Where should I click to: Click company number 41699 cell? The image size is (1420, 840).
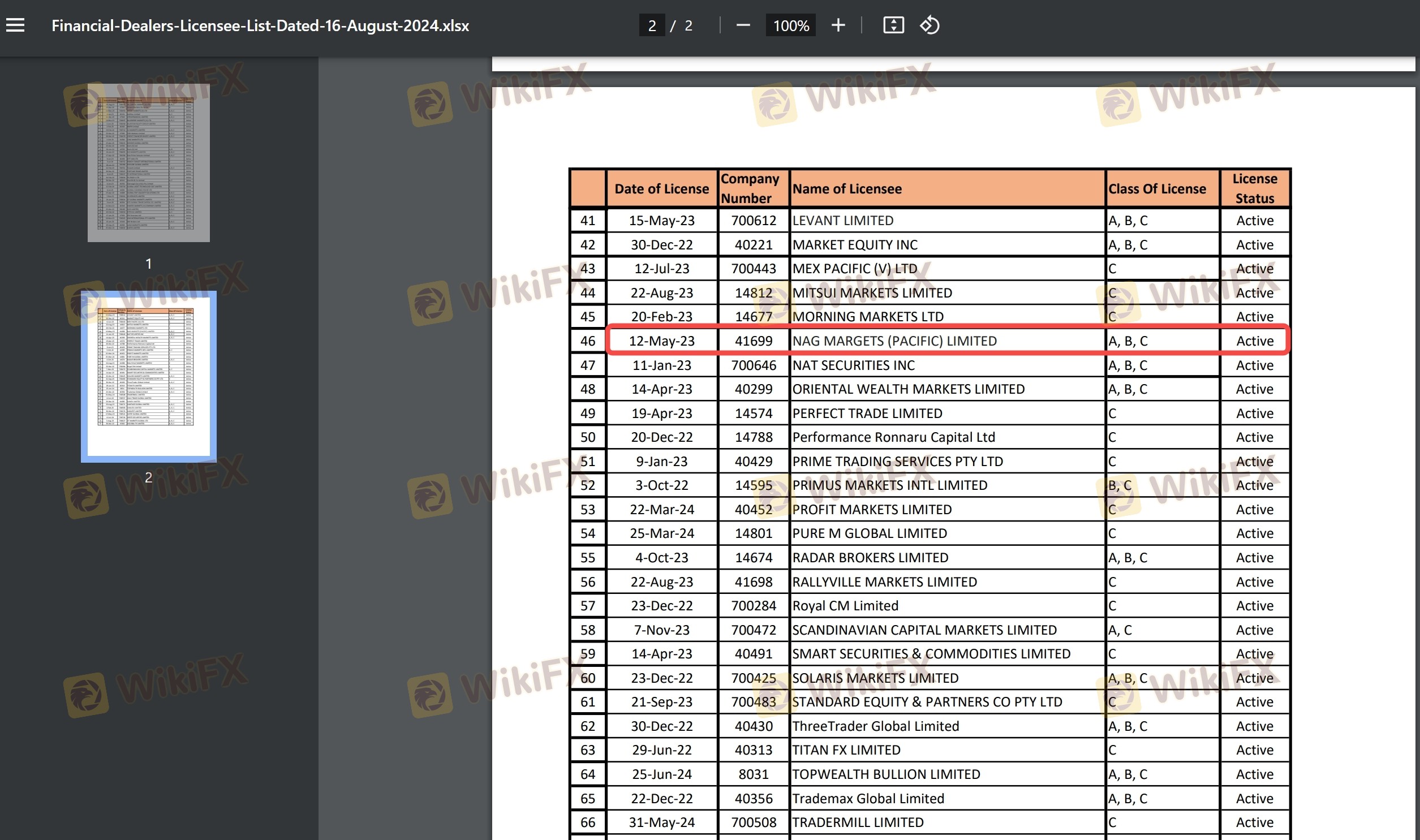753,341
